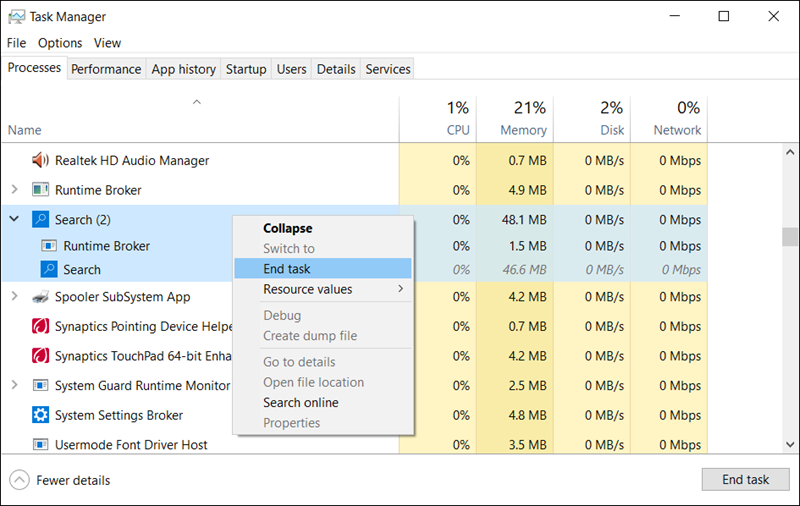Viewport: 800px width, 506px height.
Task: Expand the Runtime Broker process group
Action: click(x=14, y=190)
